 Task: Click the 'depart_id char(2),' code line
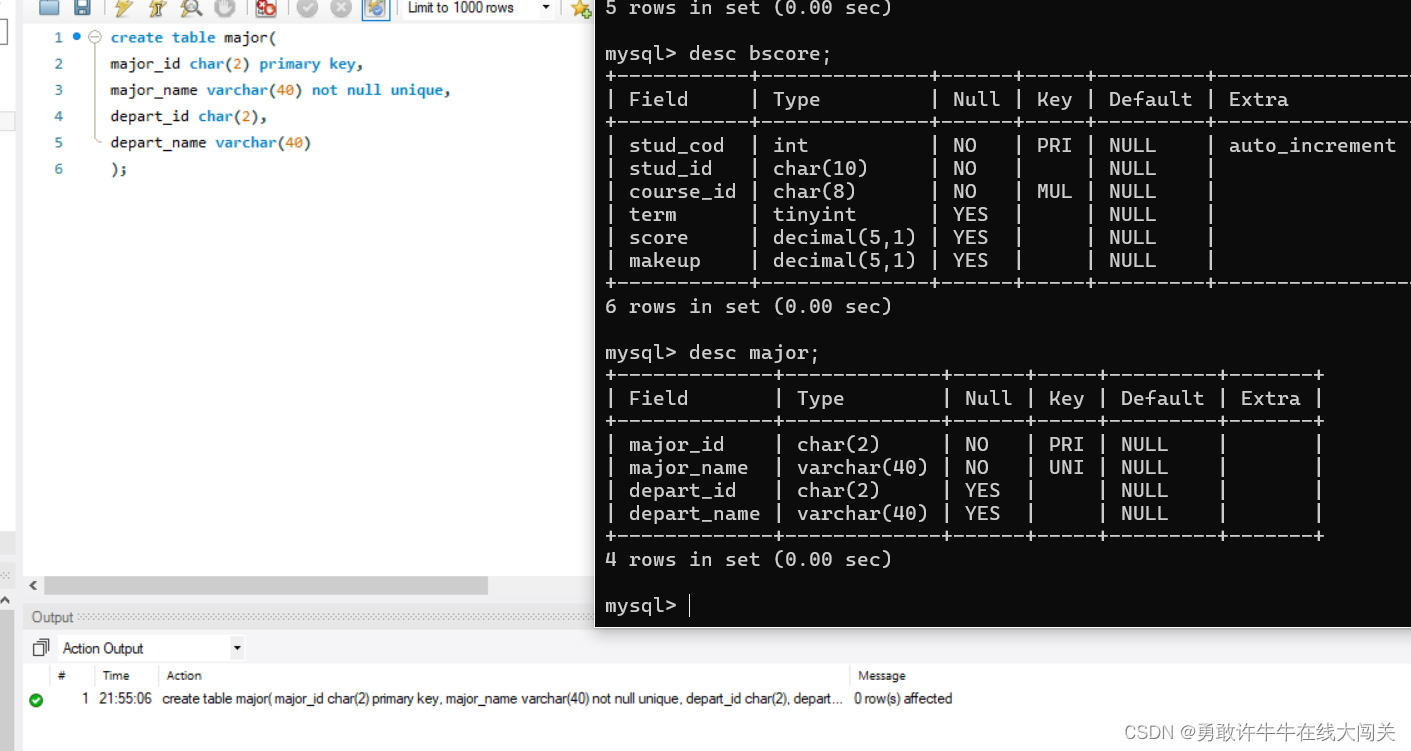click(189, 116)
